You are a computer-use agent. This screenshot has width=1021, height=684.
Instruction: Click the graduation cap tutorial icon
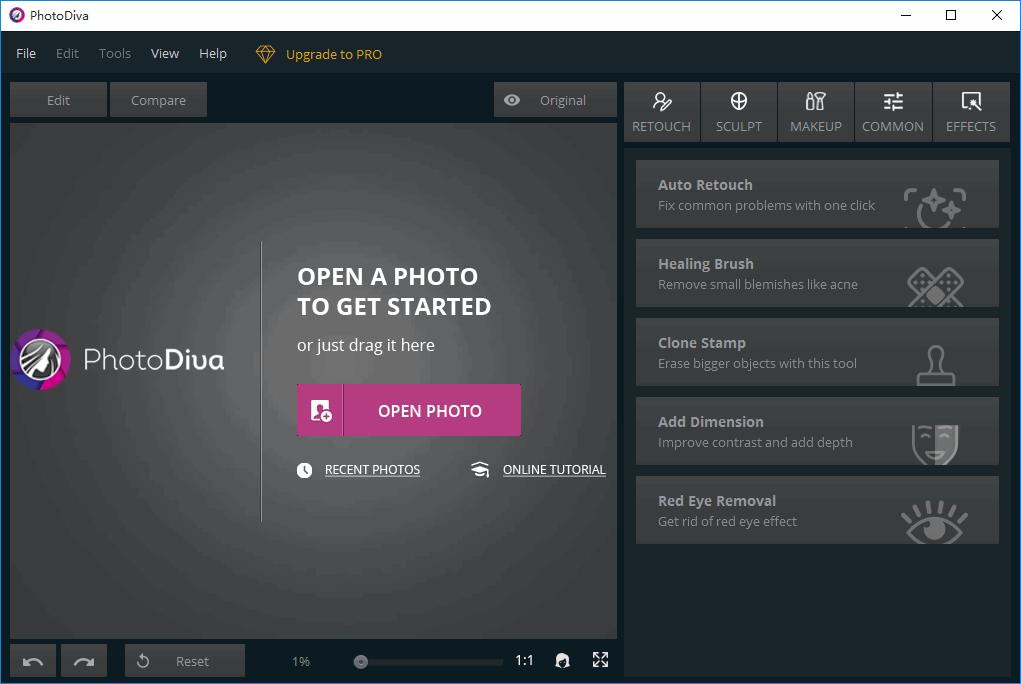point(480,470)
